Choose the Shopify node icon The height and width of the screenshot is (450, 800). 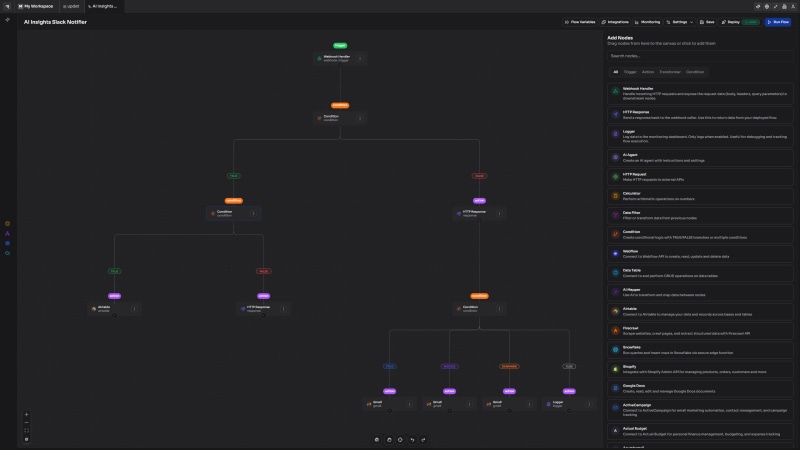pos(612,367)
